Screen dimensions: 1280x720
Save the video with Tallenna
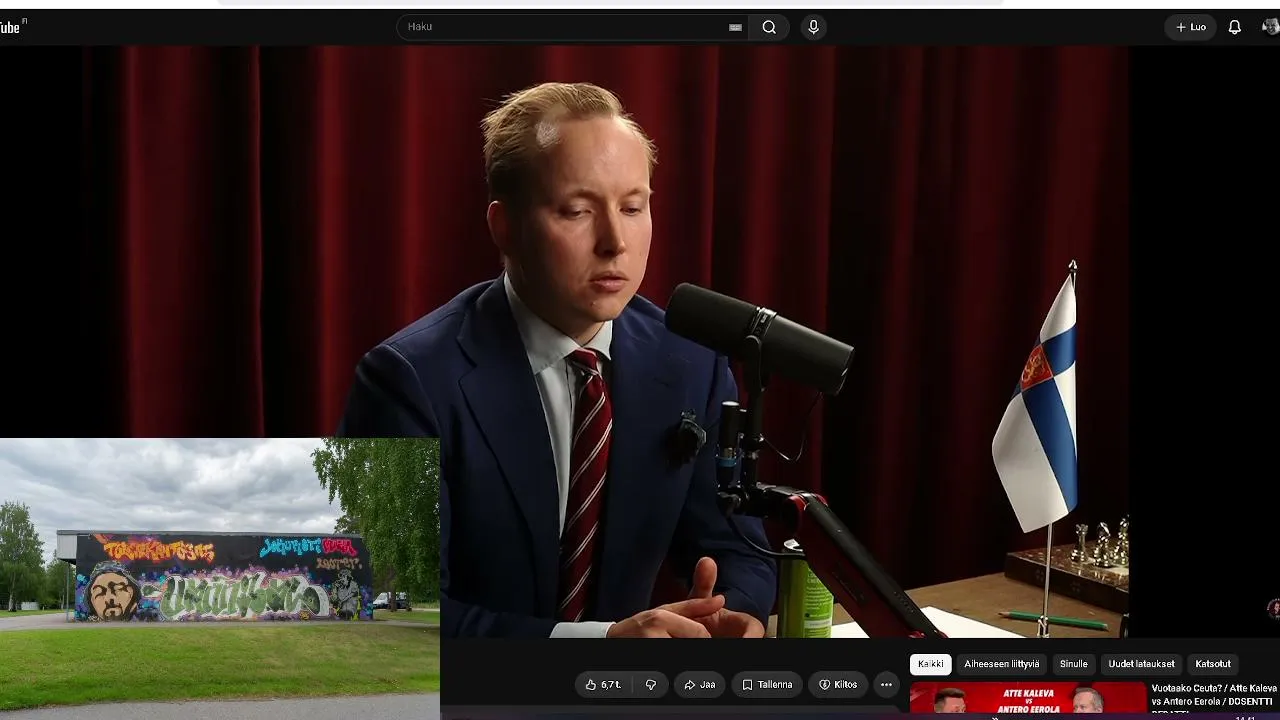[x=767, y=685]
